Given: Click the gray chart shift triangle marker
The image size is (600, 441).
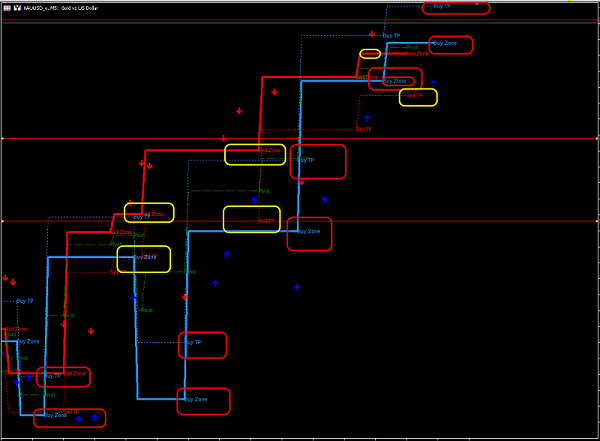Looking at the screenshot, I should coord(477,4).
